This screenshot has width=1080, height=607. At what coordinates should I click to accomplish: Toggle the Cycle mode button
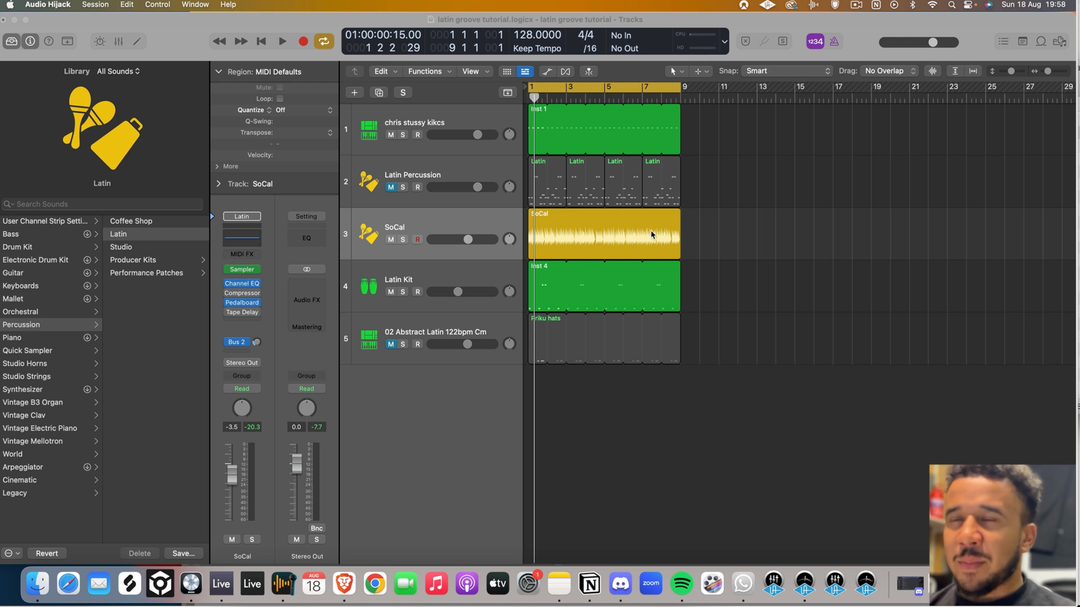pos(324,41)
